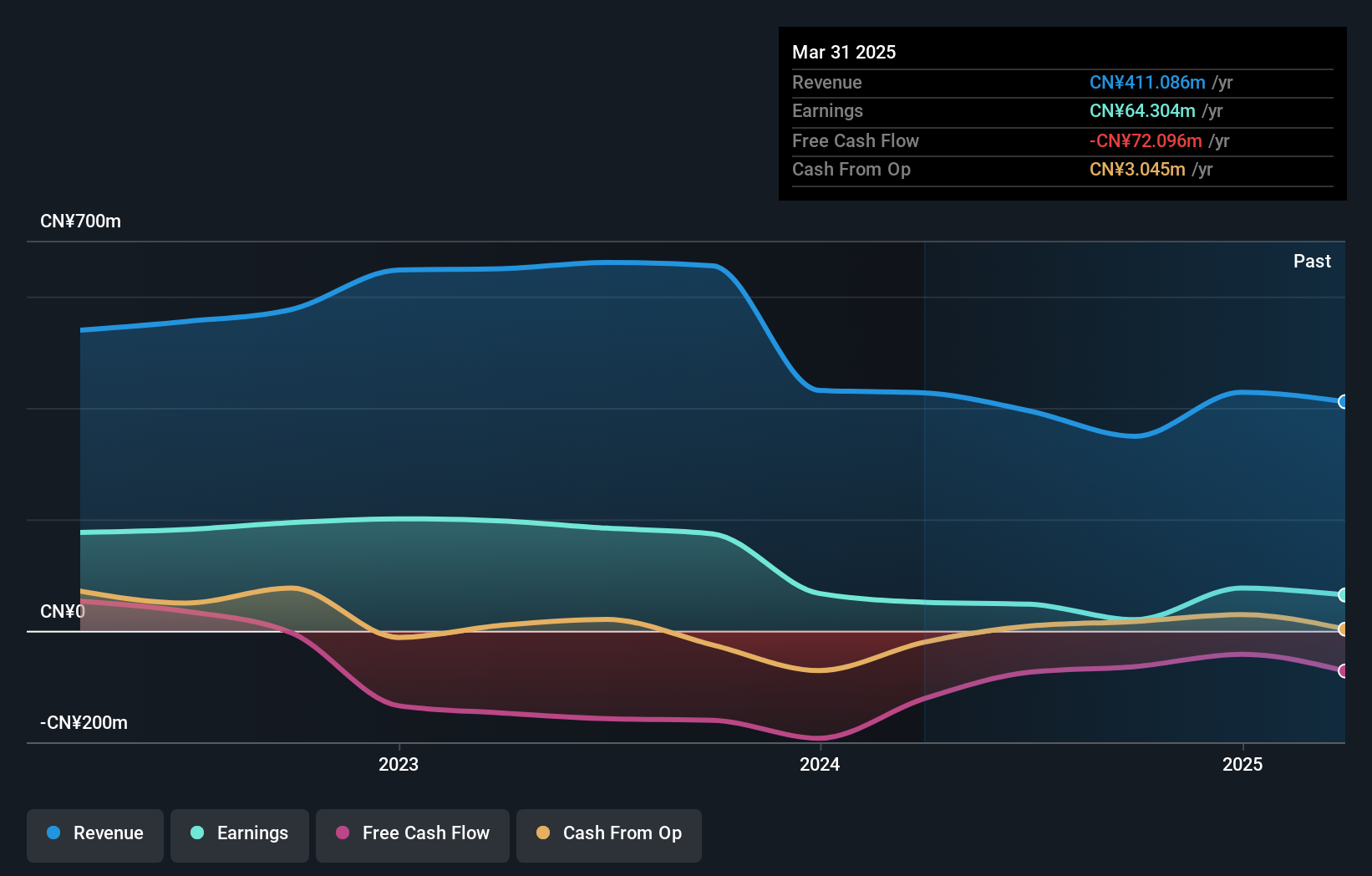Click the CN¥700m y-axis label
Image resolution: width=1372 pixels, height=876 pixels.
(x=80, y=222)
